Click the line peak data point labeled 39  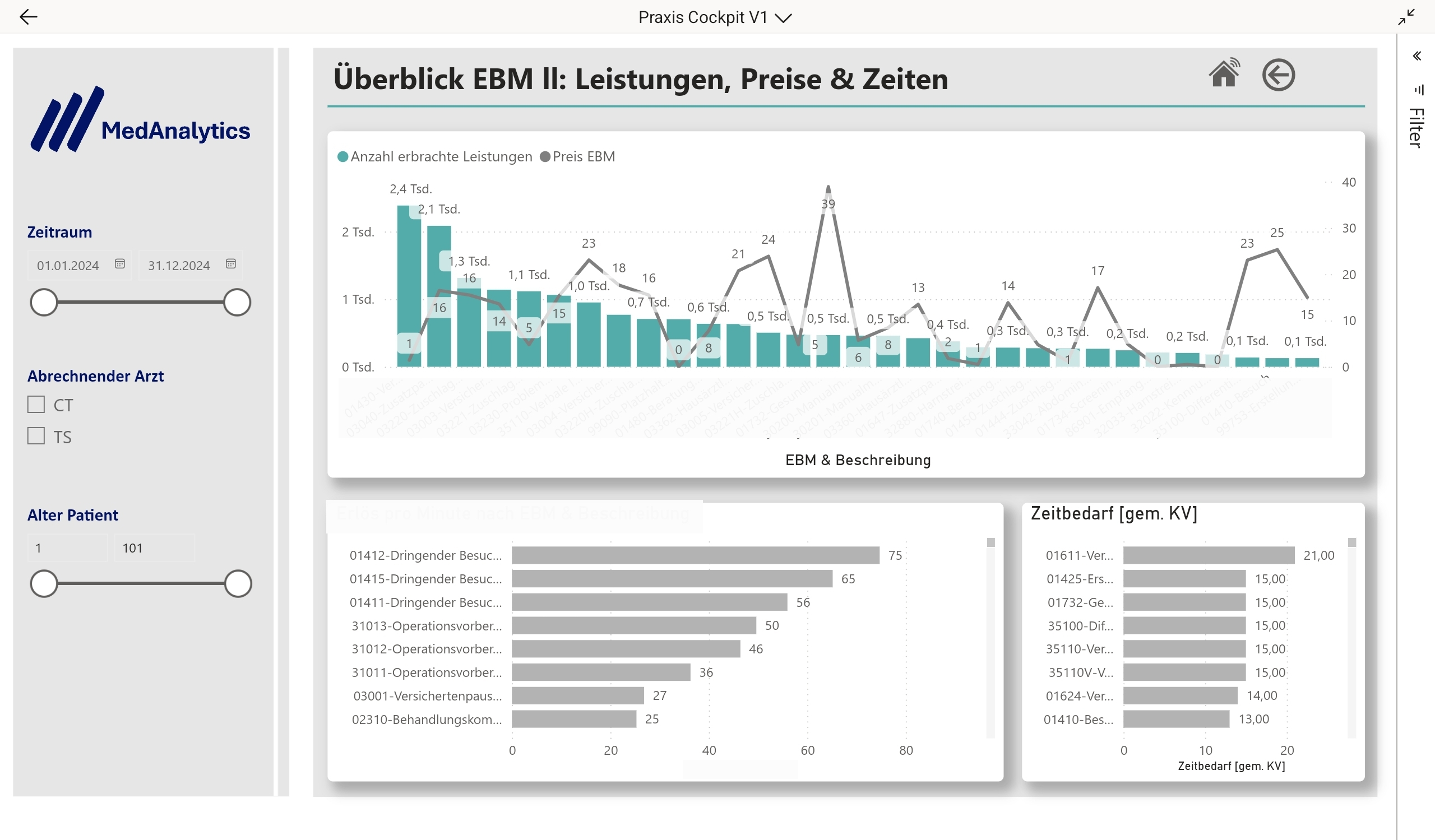coord(828,187)
